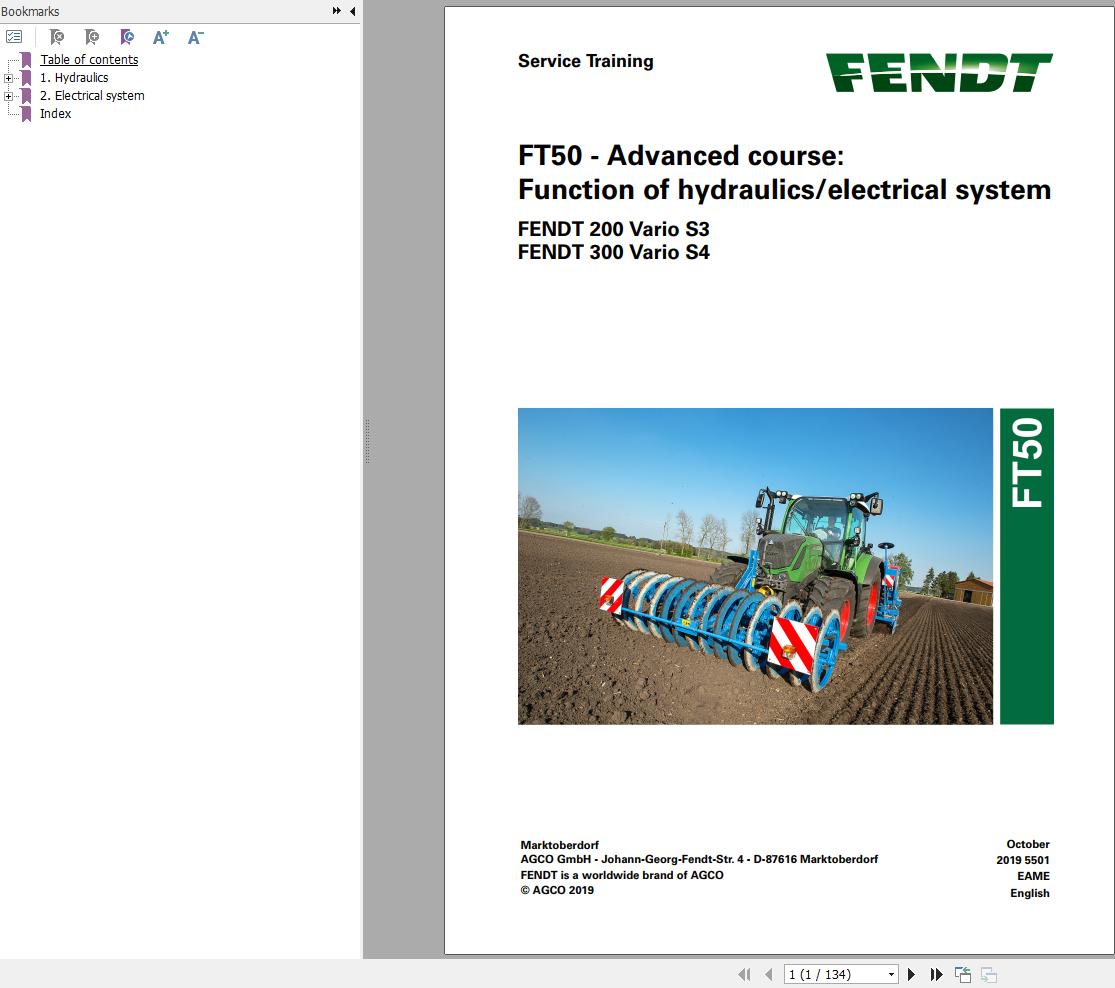
Task: Click the '2019 5501' document number
Action: (1023, 860)
